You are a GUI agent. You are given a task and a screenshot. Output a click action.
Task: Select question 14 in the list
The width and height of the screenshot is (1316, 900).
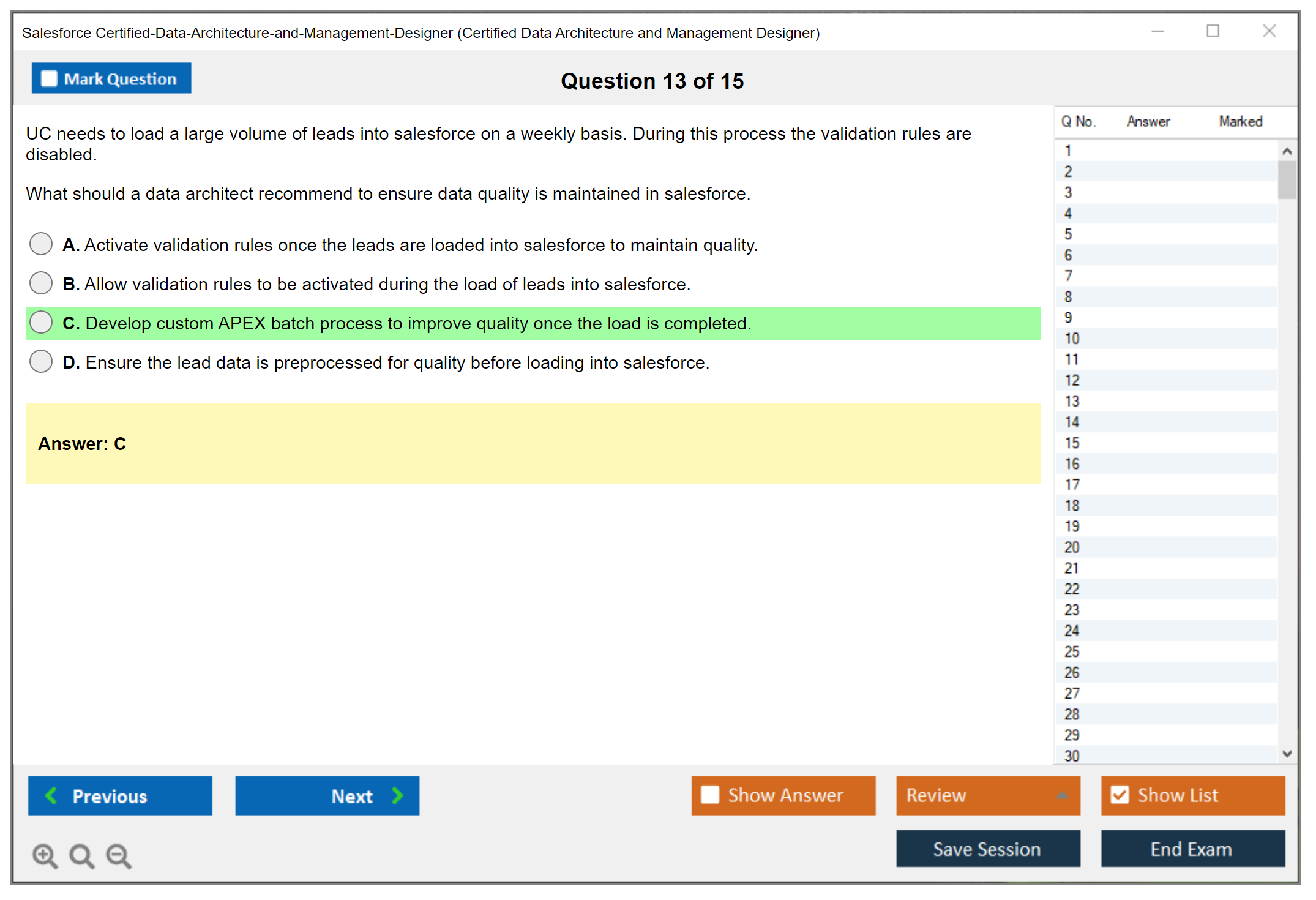1072,422
